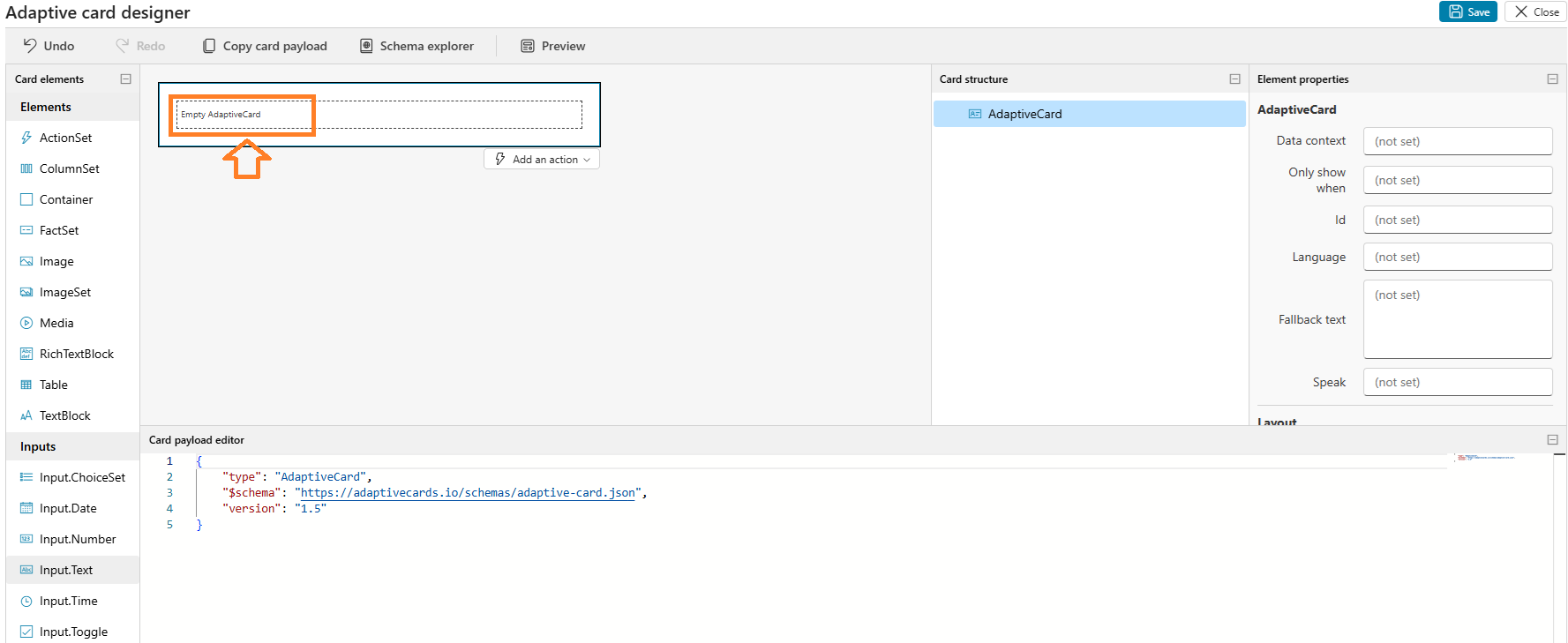Collapse the Card payload editor panel
This screenshot has width=1568, height=643.
(x=1552, y=439)
